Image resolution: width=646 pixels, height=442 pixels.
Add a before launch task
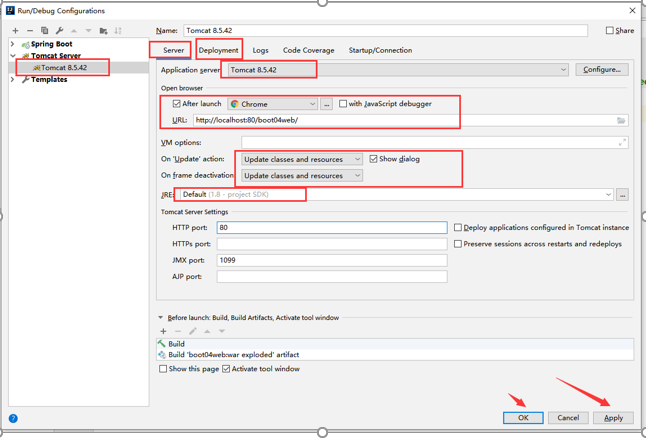[163, 331]
